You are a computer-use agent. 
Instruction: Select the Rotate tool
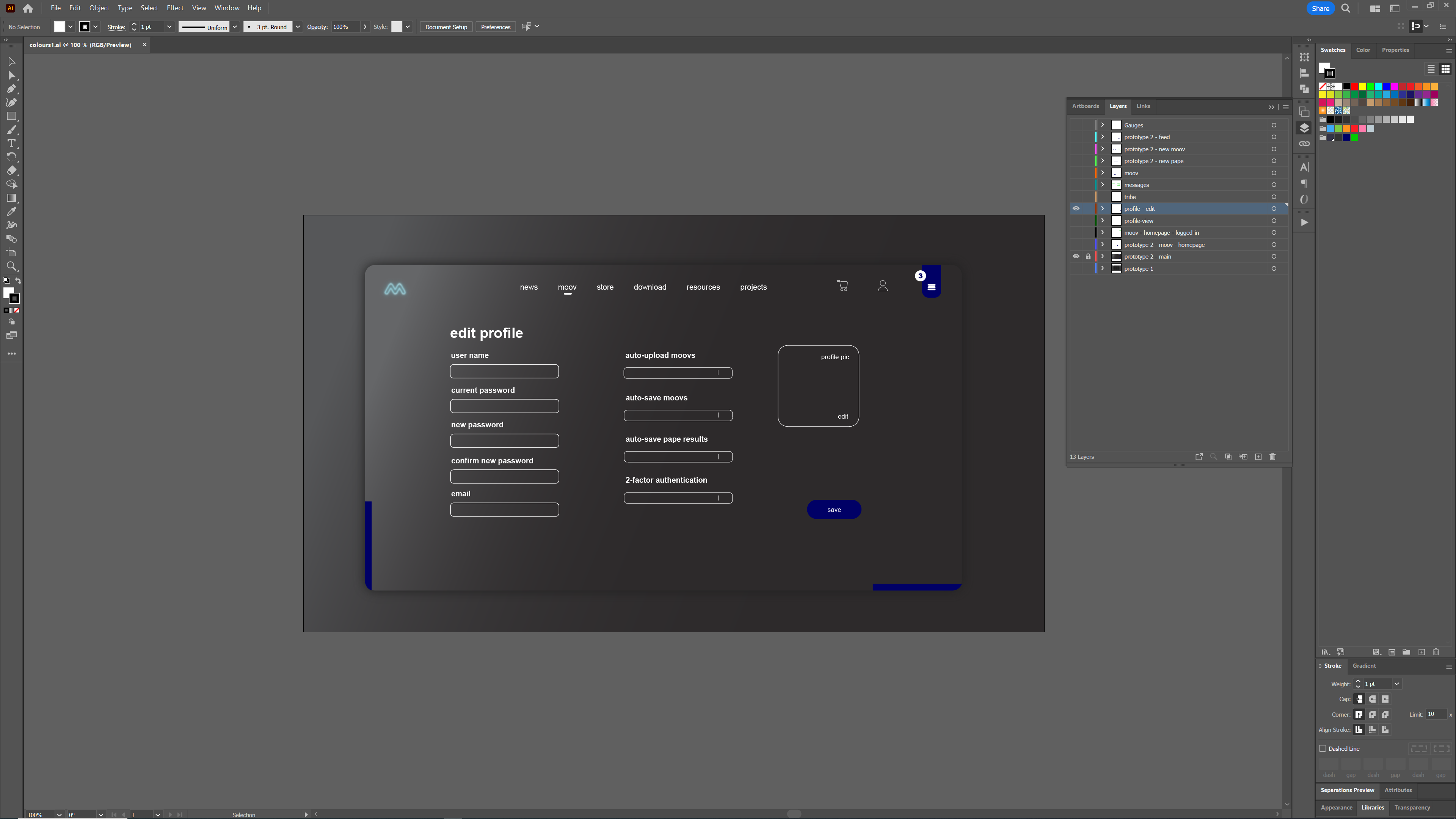click(x=11, y=157)
